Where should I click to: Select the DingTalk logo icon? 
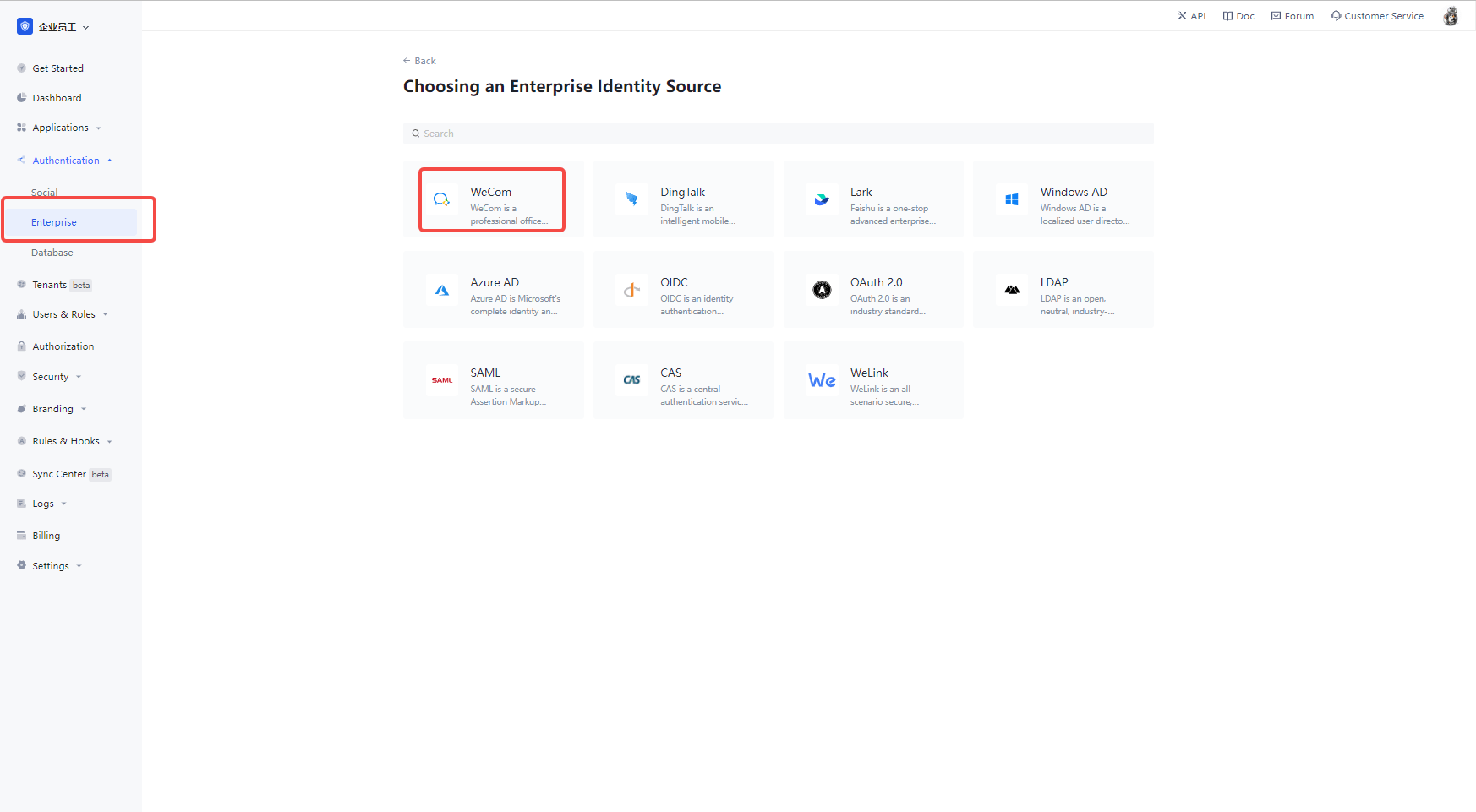pos(631,199)
